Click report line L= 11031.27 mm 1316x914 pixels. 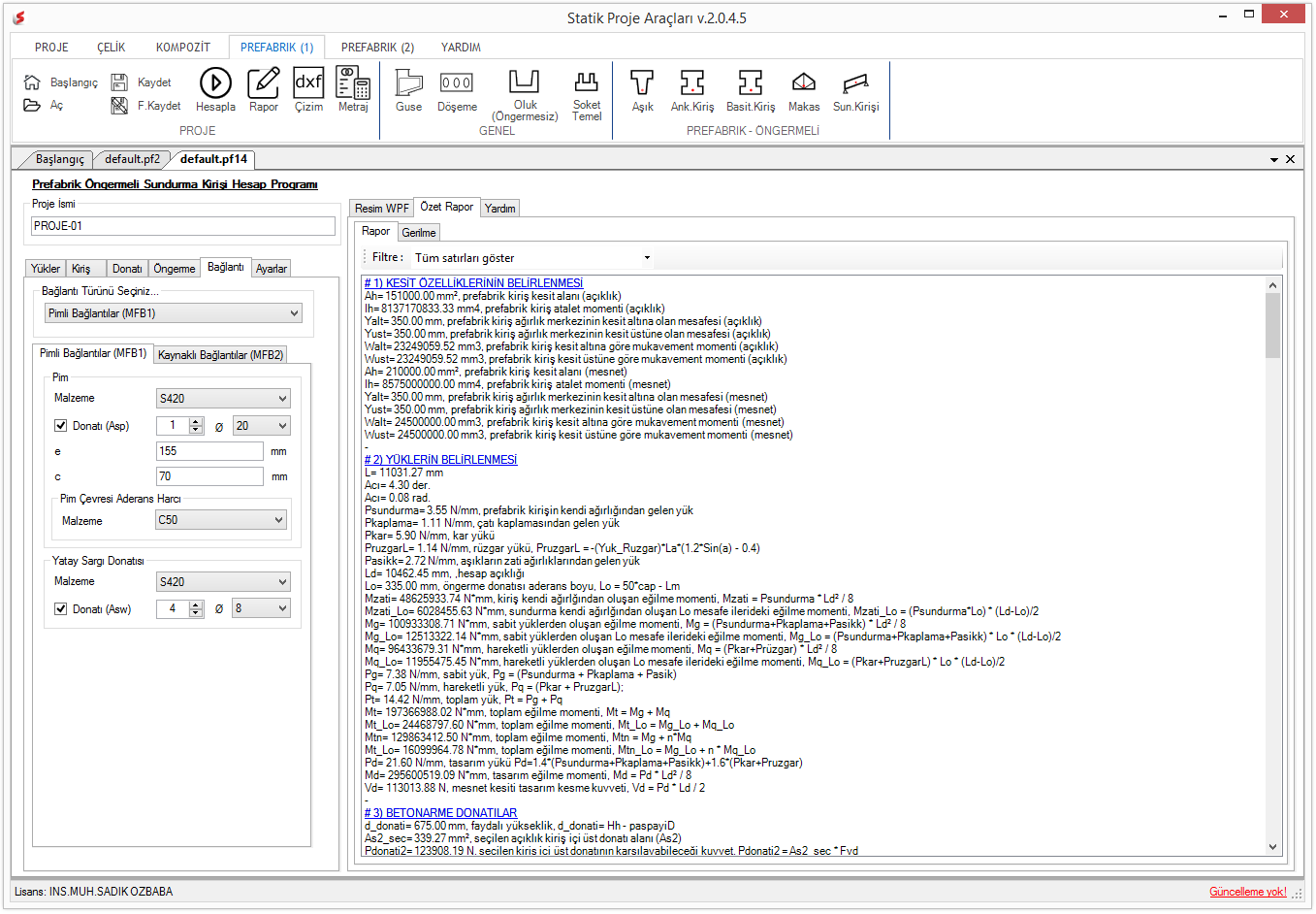pyautogui.click(x=403, y=473)
